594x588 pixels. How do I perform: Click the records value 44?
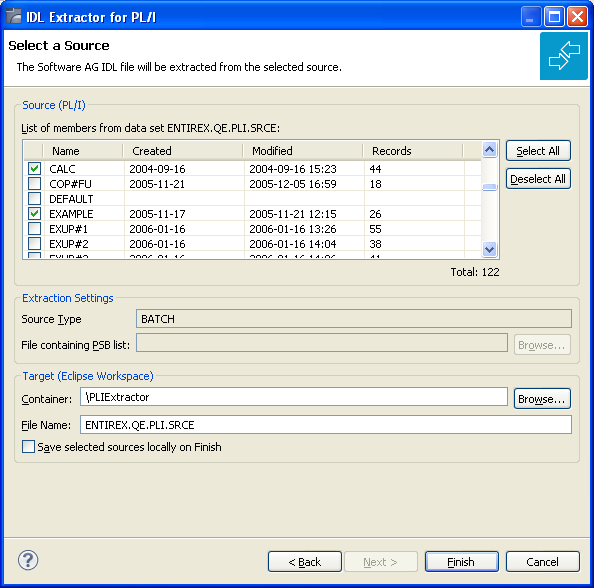coord(375,169)
